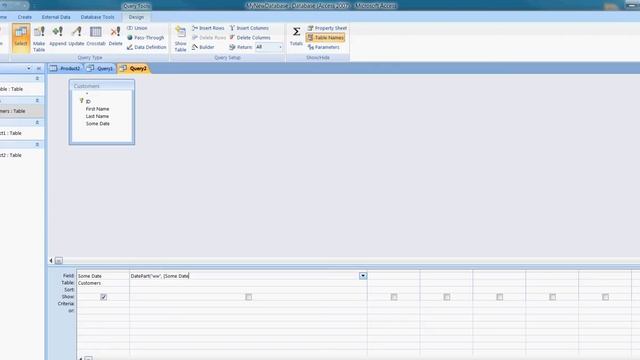Switch to the Database Tools tab
This screenshot has width=640, height=360.
coord(98,17)
